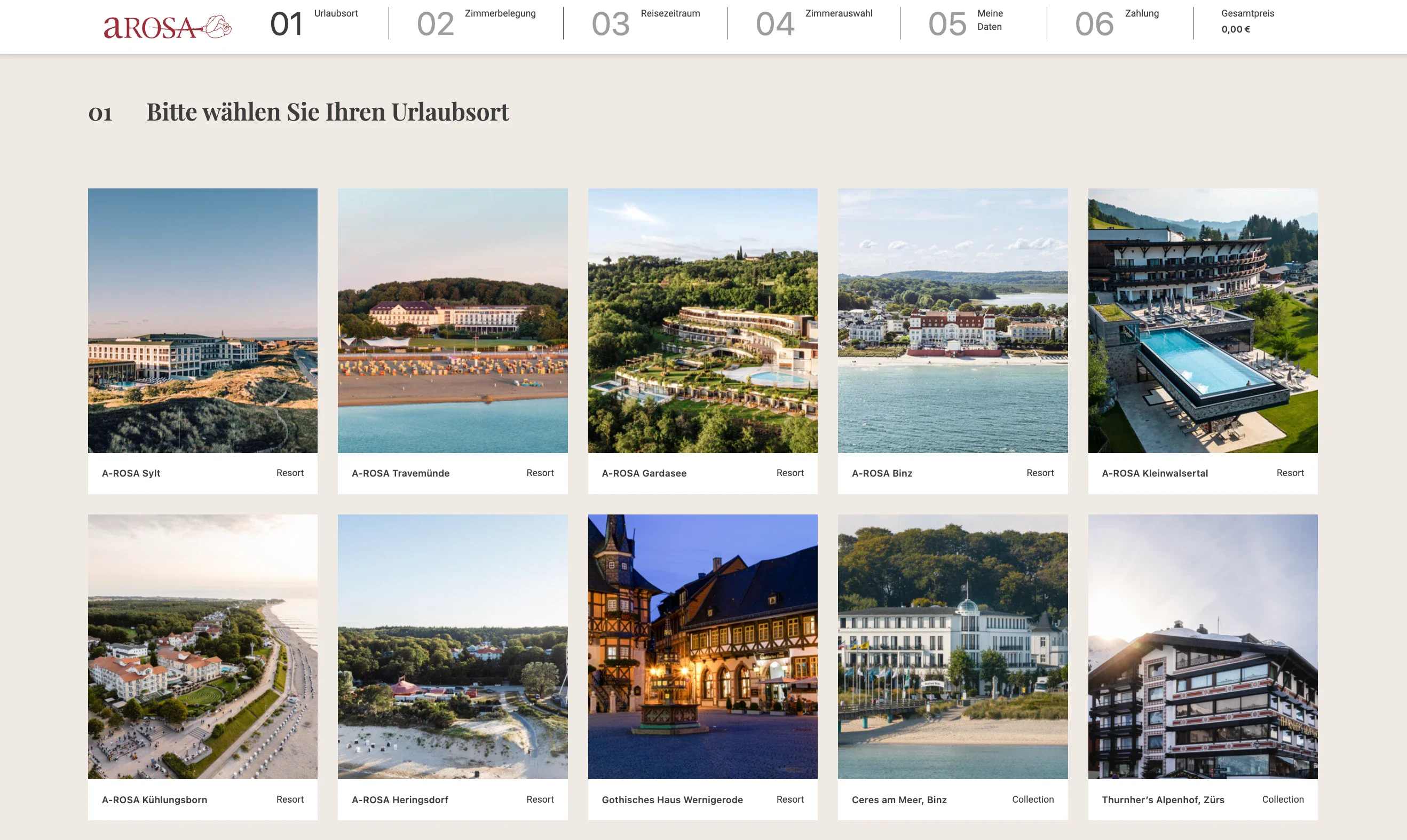Choose the Gothisches Haus Wernigerode title

[x=673, y=800]
